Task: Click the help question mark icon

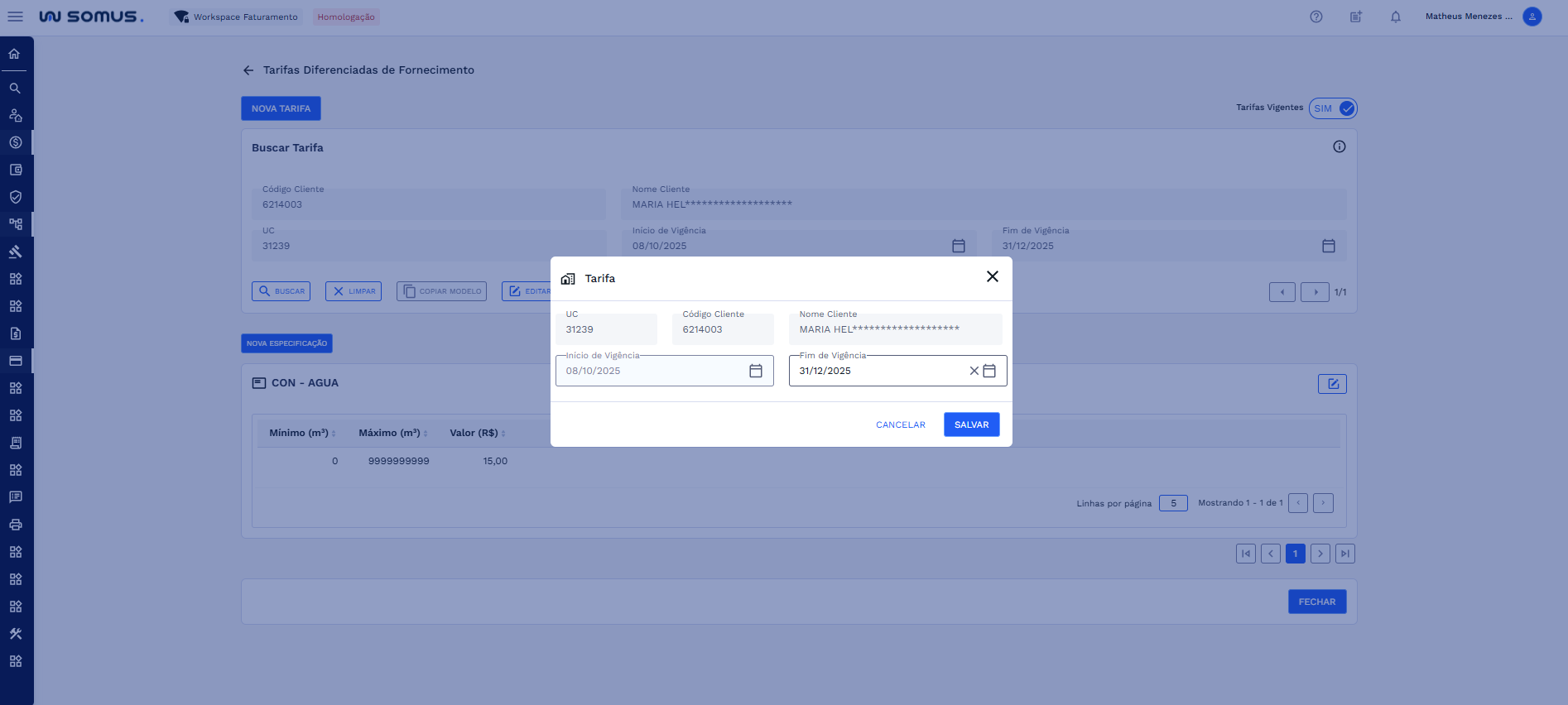Action: (x=1315, y=17)
